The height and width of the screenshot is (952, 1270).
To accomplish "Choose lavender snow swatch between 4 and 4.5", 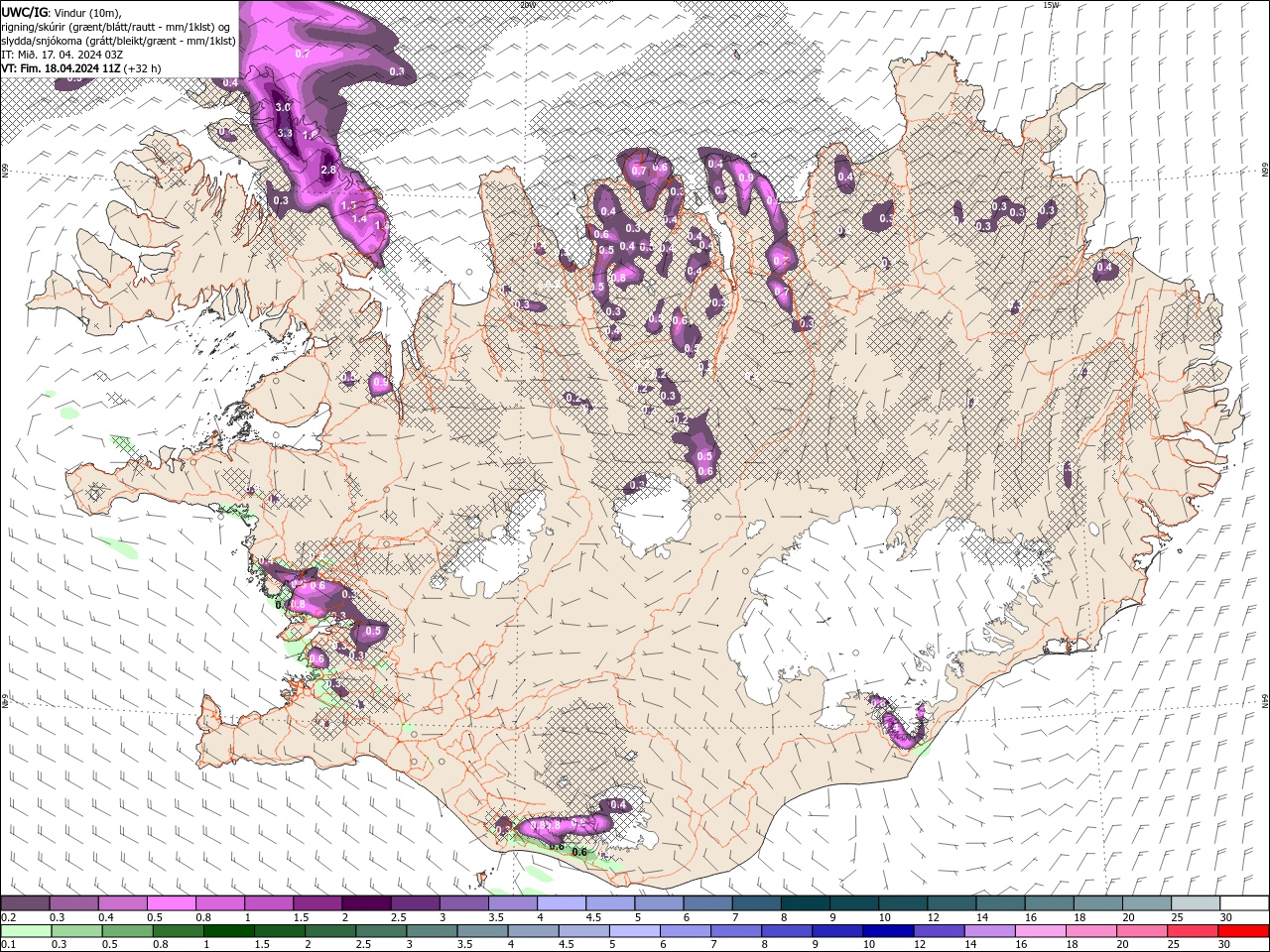I will pos(560,903).
